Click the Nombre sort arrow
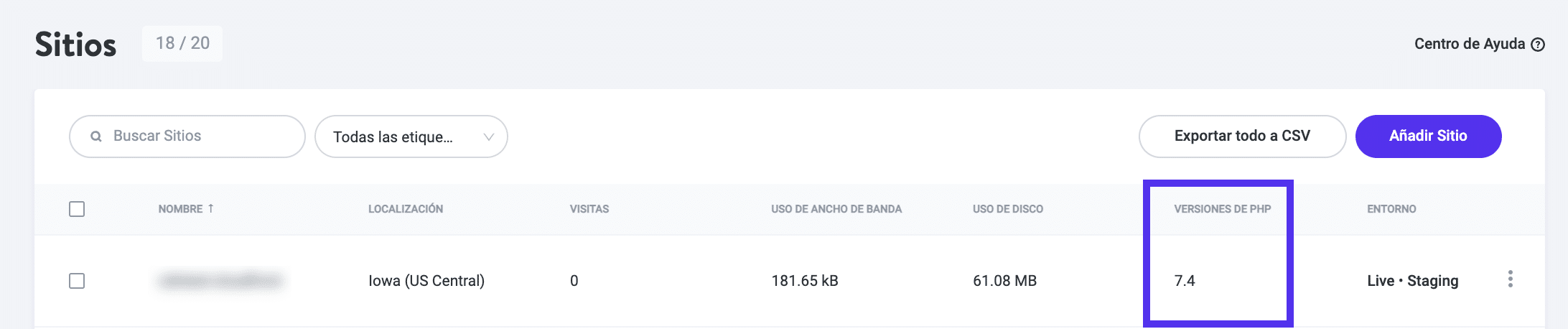The width and height of the screenshot is (1568, 329). [x=211, y=208]
